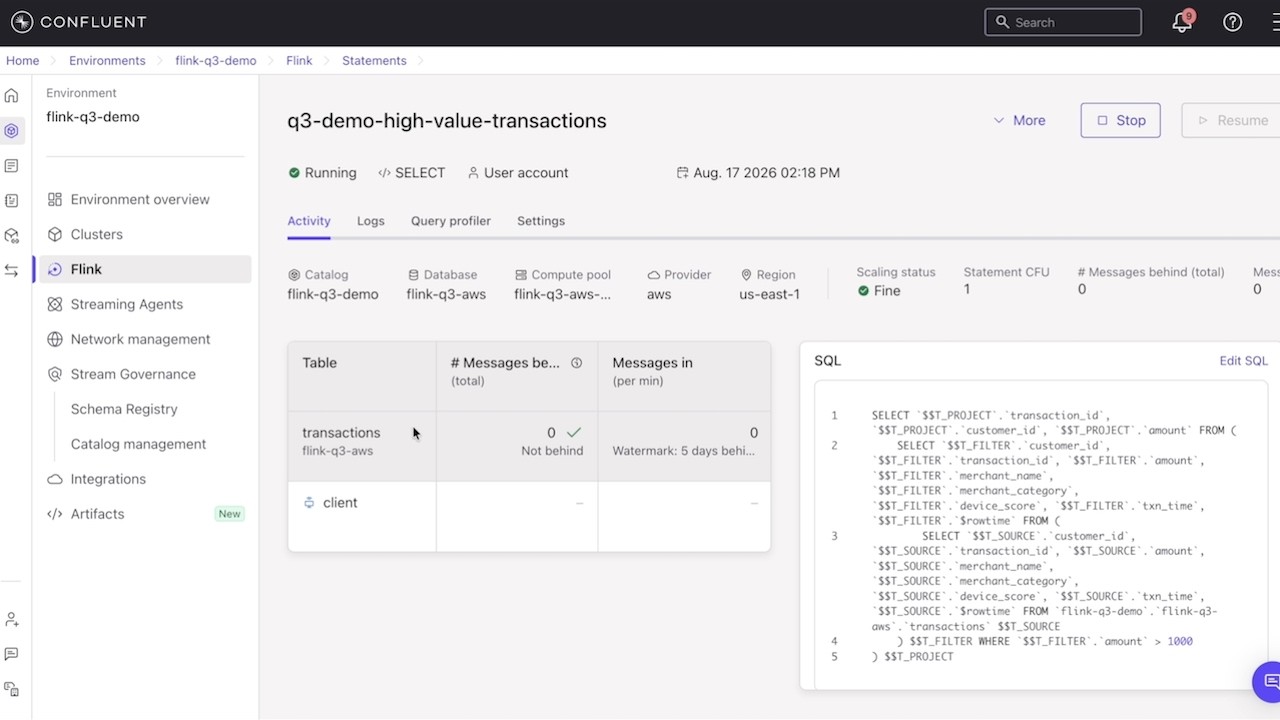Click the Confluent logo icon
Viewport: 1280px width, 720px height.
pyautogui.click(x=22, y=22)
